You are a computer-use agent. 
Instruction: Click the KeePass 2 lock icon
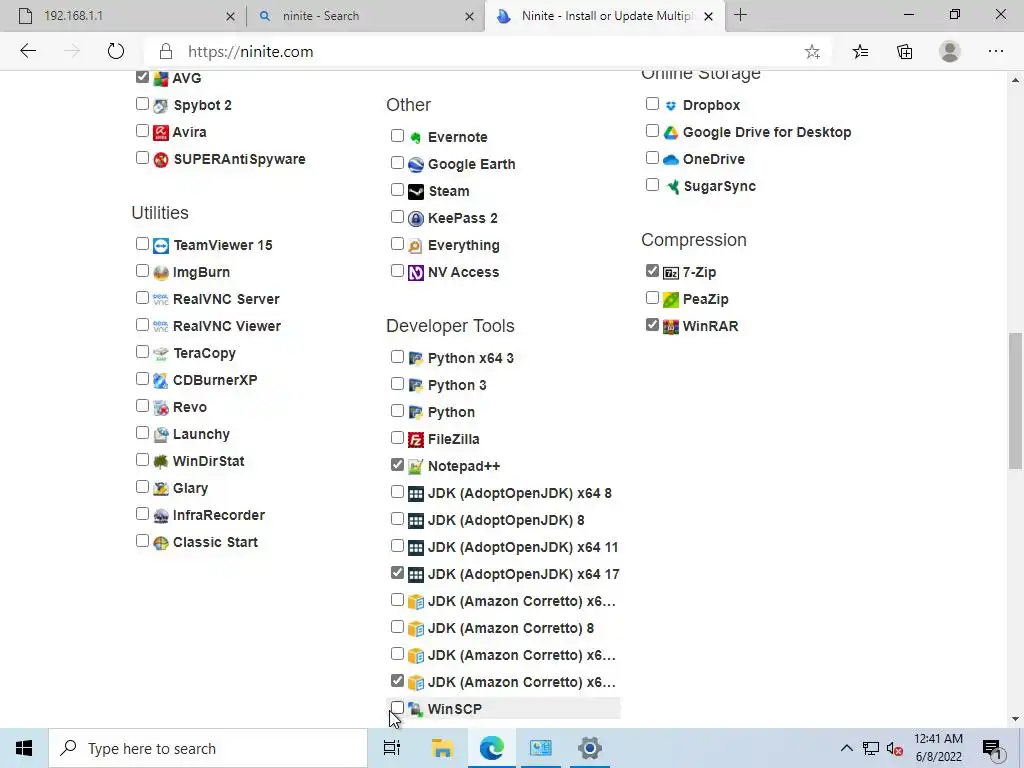416,219
